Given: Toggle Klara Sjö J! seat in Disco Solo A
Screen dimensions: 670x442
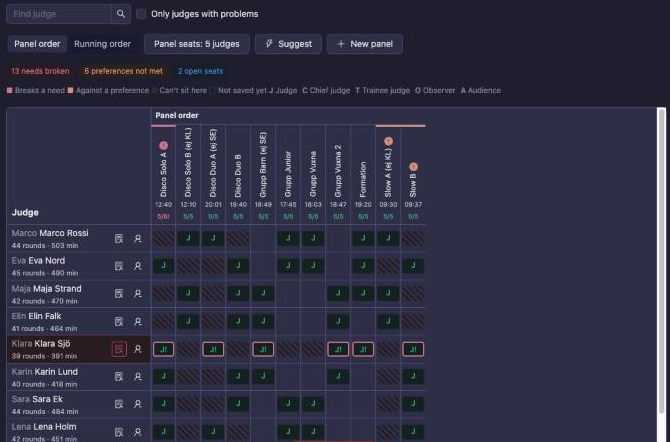Looking at the screenshot, I should (163, 349).
